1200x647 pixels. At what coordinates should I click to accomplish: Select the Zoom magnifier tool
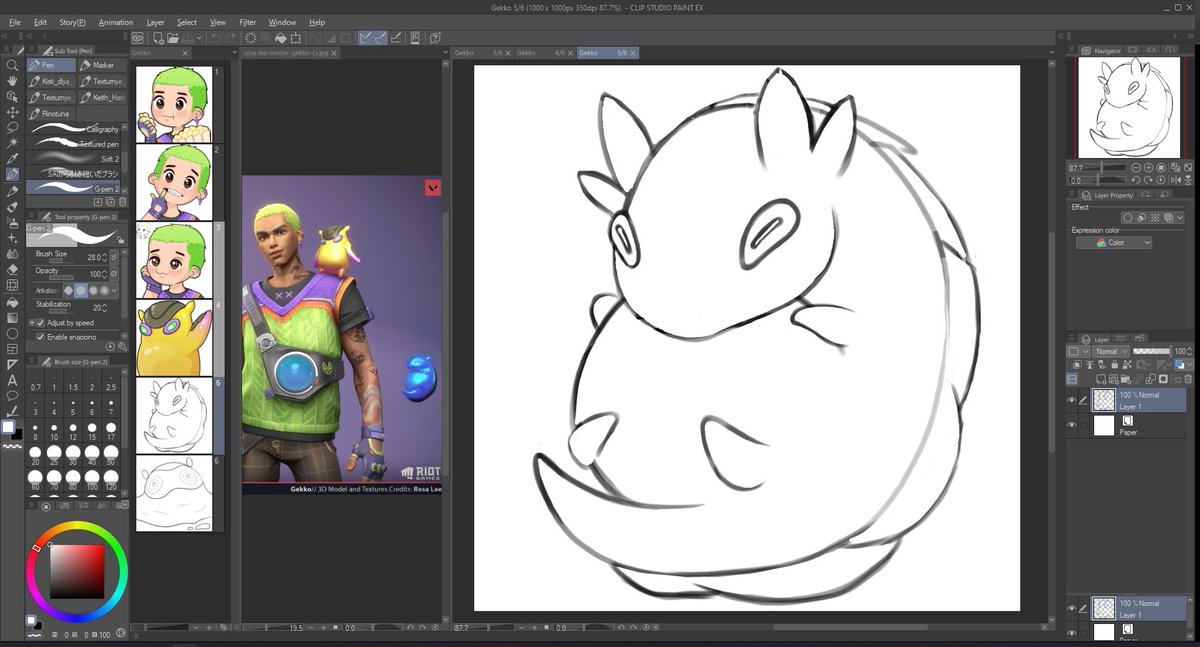coord(12,65)
